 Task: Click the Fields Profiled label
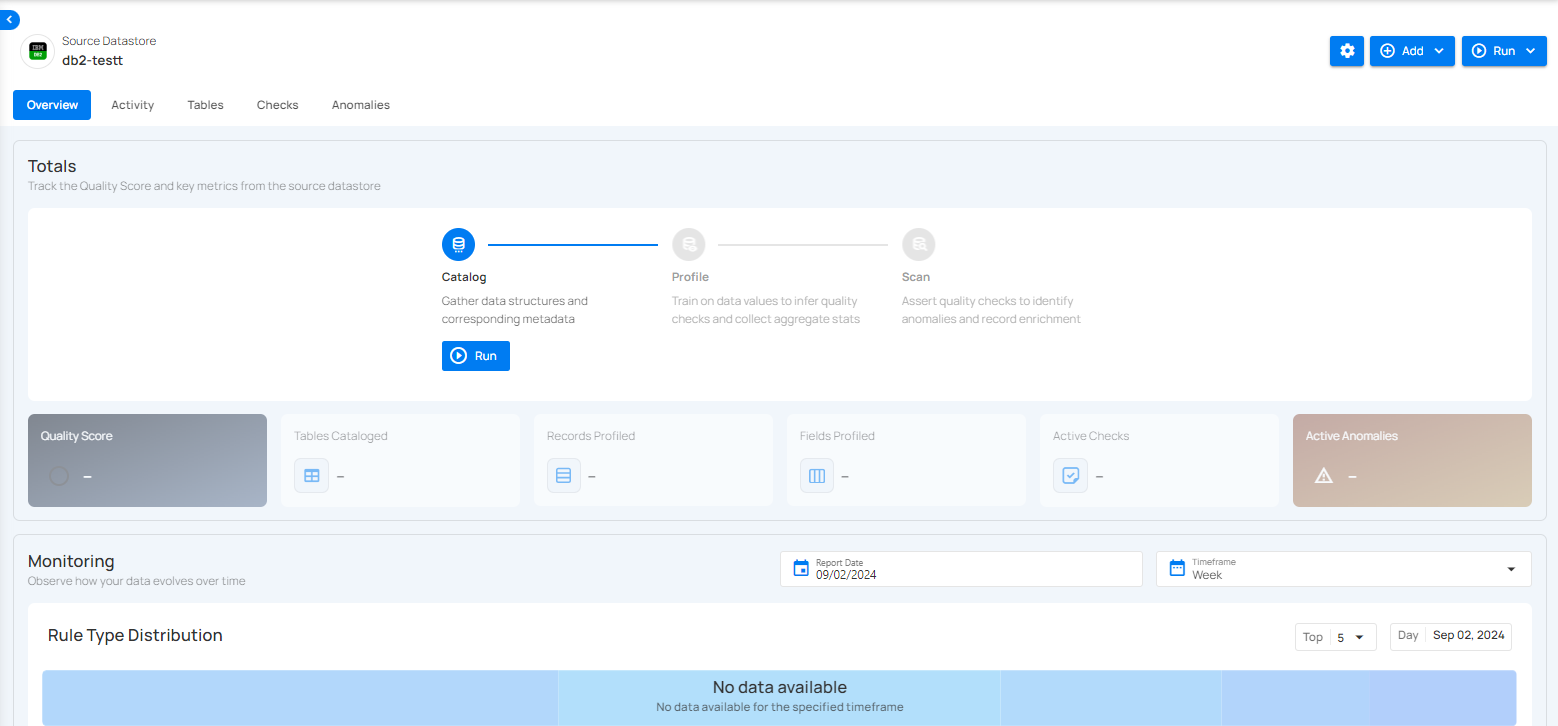point(837,436)
